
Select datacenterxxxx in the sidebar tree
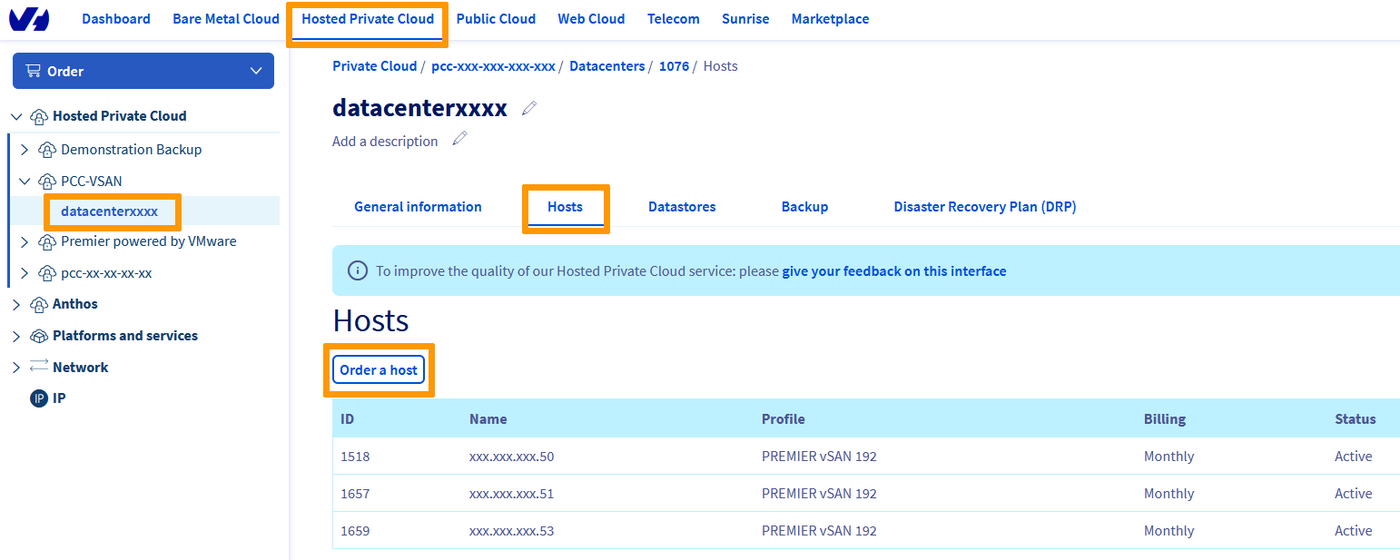click(110, 211)
